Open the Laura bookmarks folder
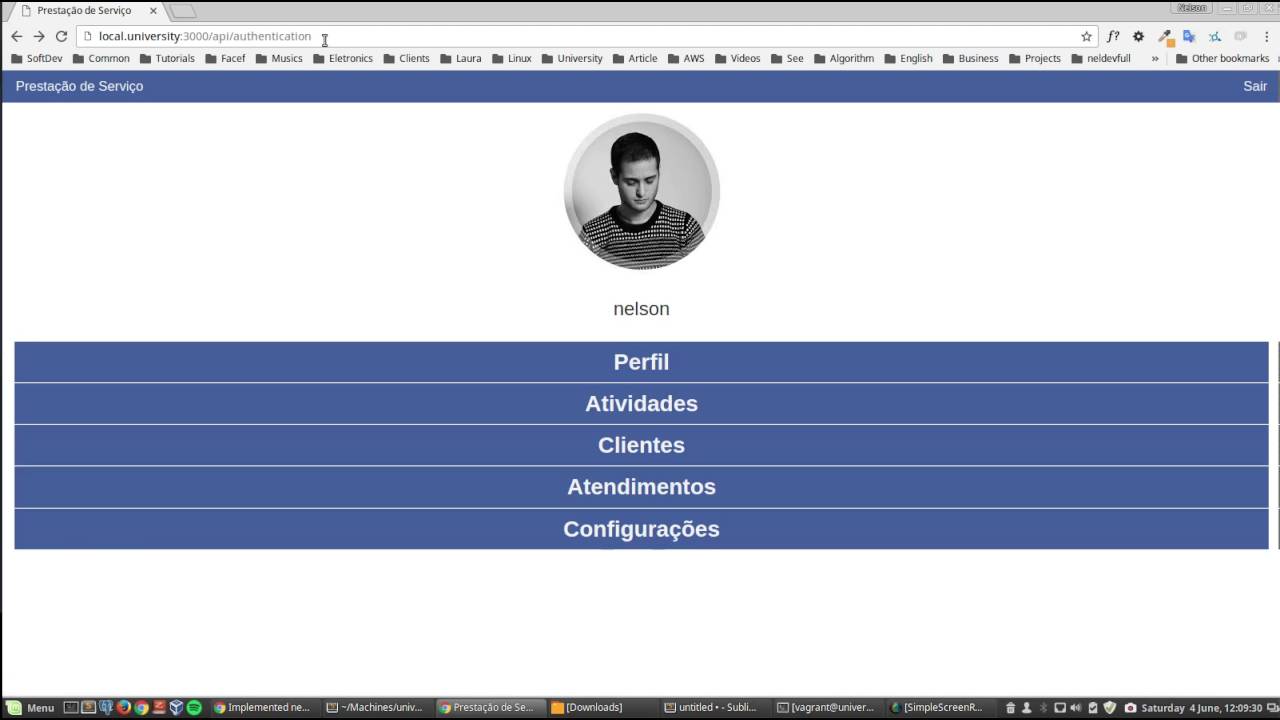1280x720 pixels. click(x=461, y=58)
